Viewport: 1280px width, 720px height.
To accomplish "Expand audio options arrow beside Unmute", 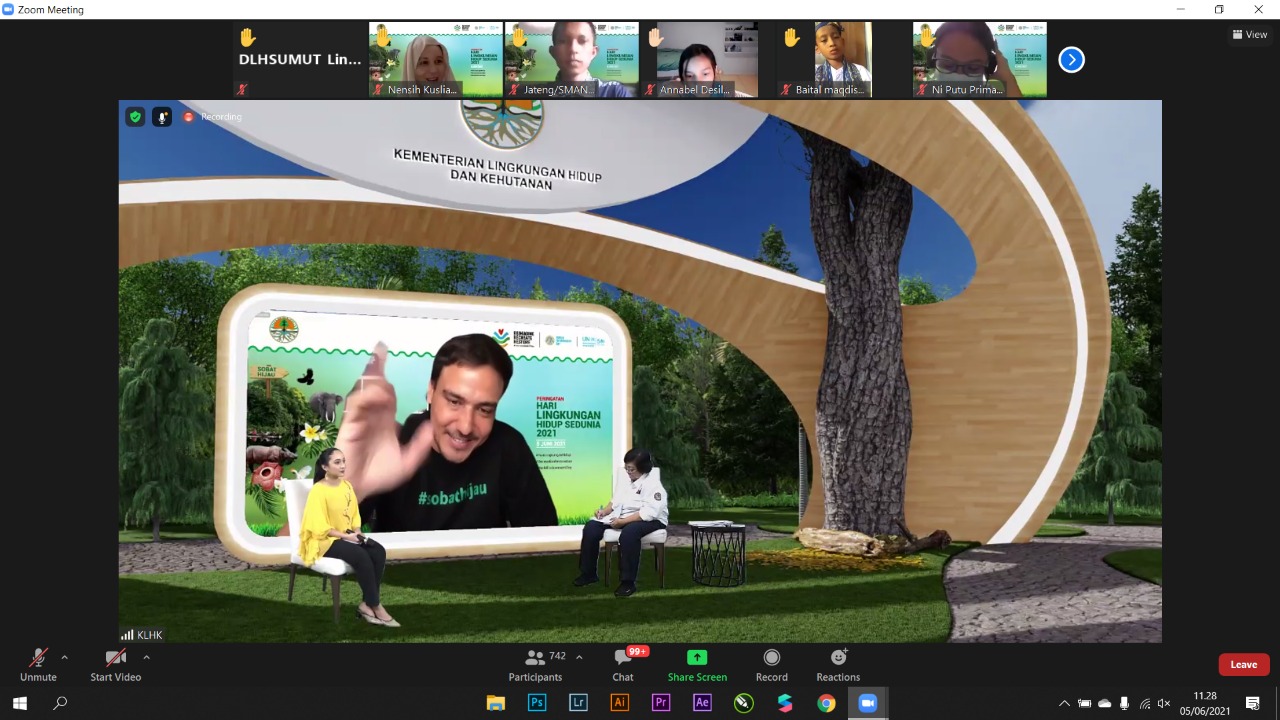I will [x=65, y=657].
